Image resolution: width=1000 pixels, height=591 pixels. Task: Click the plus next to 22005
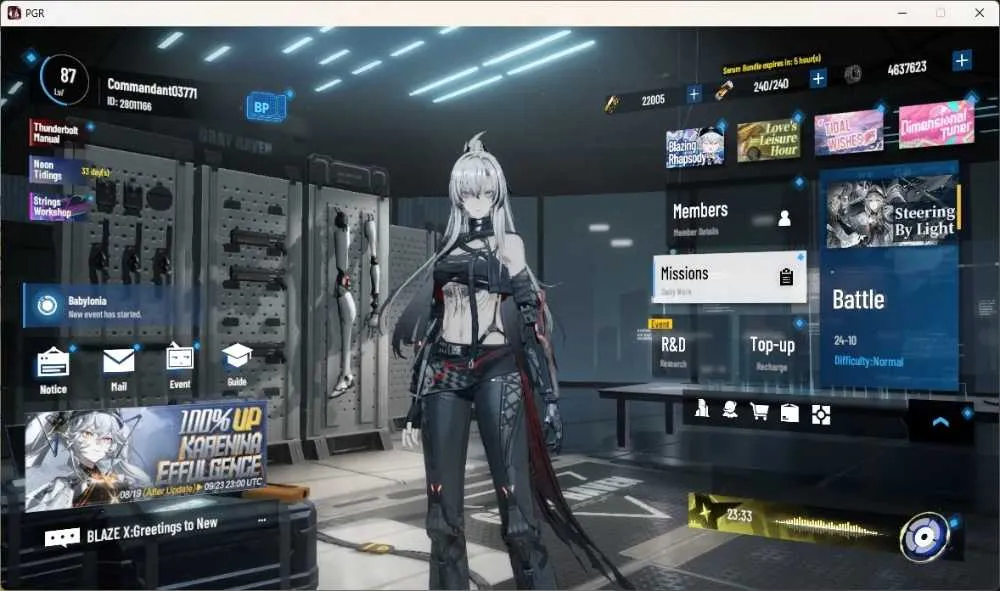coord(694,94)
